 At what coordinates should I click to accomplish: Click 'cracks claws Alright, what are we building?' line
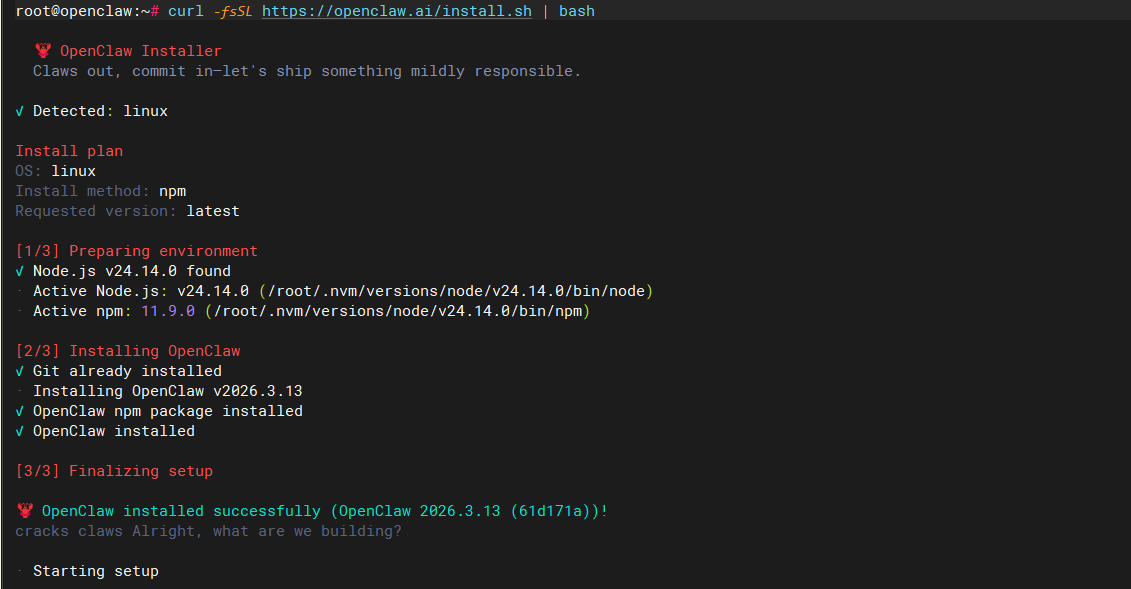[x=208, y=531]
